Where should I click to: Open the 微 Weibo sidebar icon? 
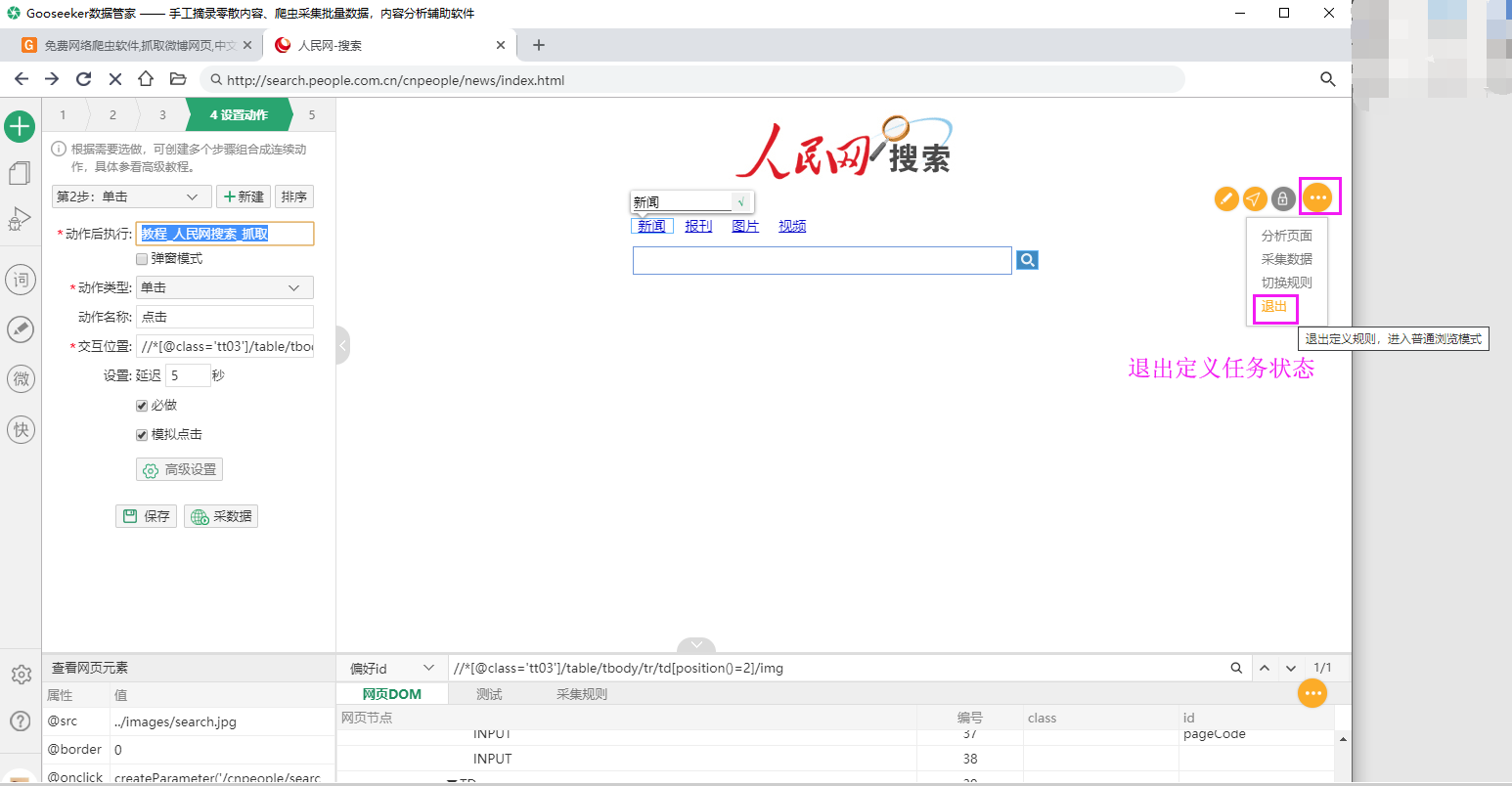(x=21, y=378)
